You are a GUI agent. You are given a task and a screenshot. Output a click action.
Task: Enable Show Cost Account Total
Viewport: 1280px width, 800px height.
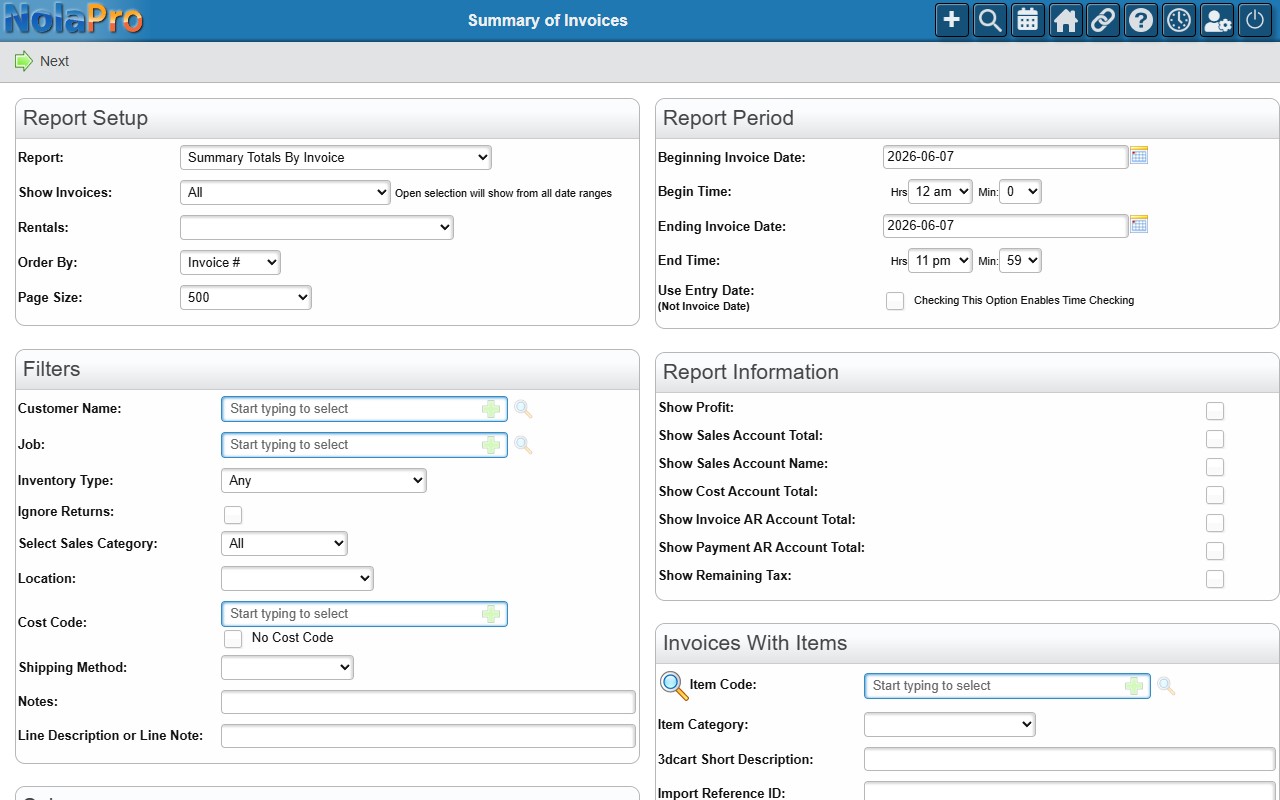point(1215,495)
